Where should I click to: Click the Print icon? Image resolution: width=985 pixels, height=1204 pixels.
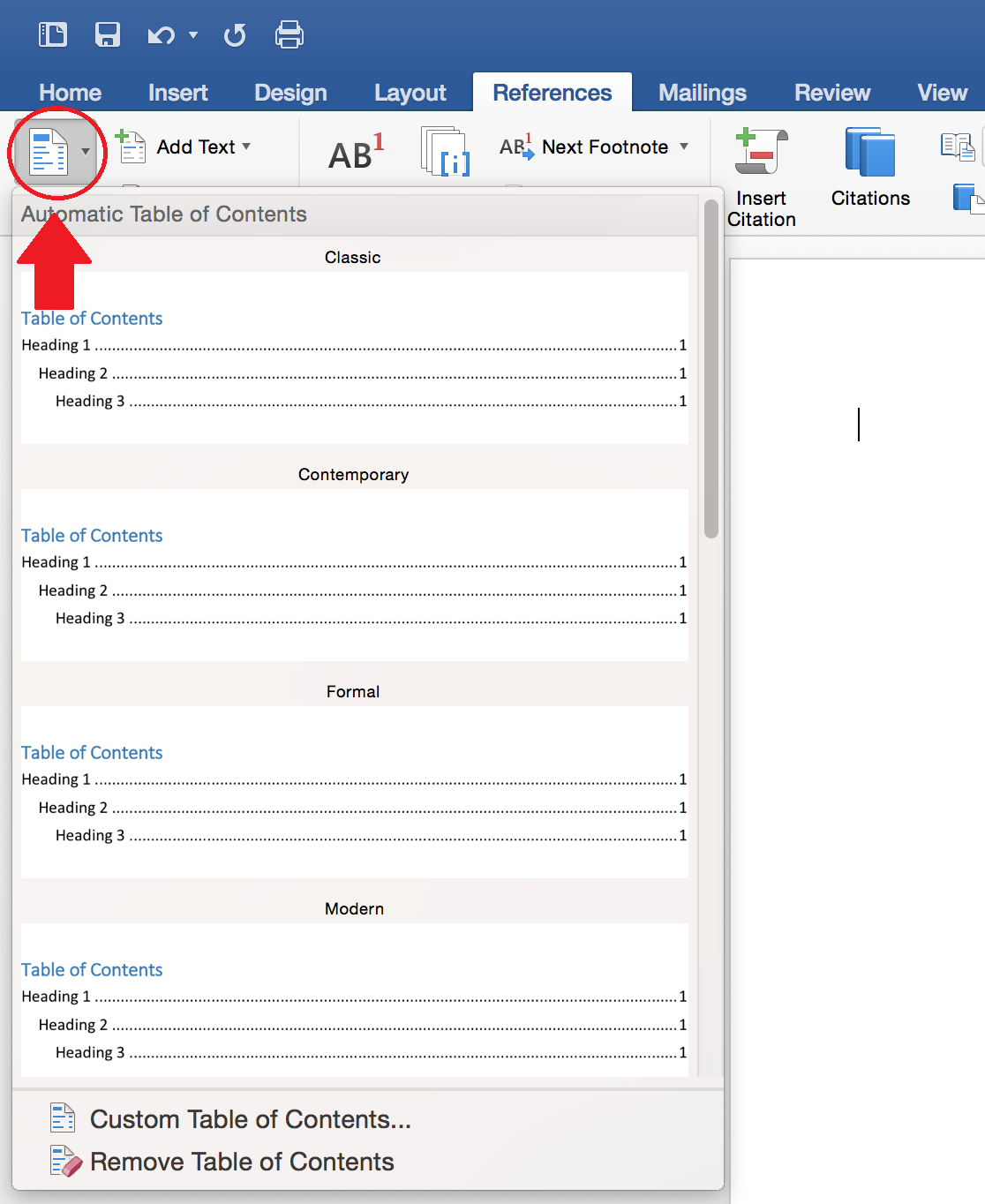(x=289, y=35)
